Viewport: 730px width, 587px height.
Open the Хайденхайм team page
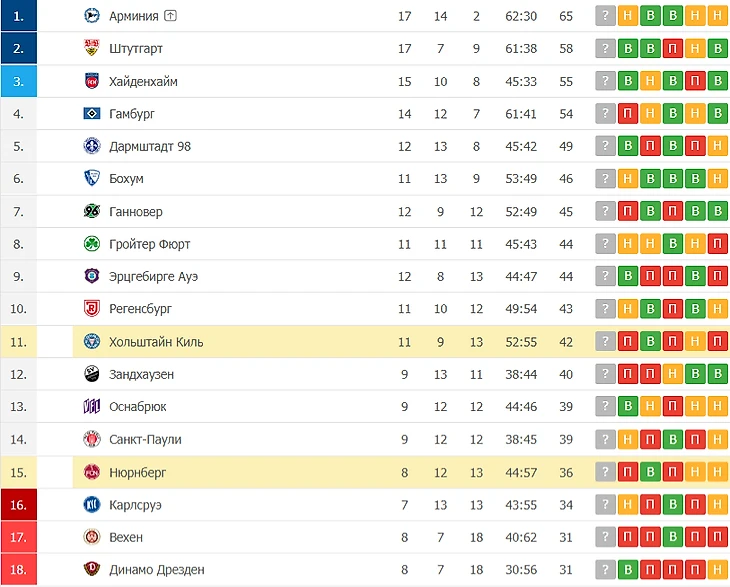click(x=143, y=81)
